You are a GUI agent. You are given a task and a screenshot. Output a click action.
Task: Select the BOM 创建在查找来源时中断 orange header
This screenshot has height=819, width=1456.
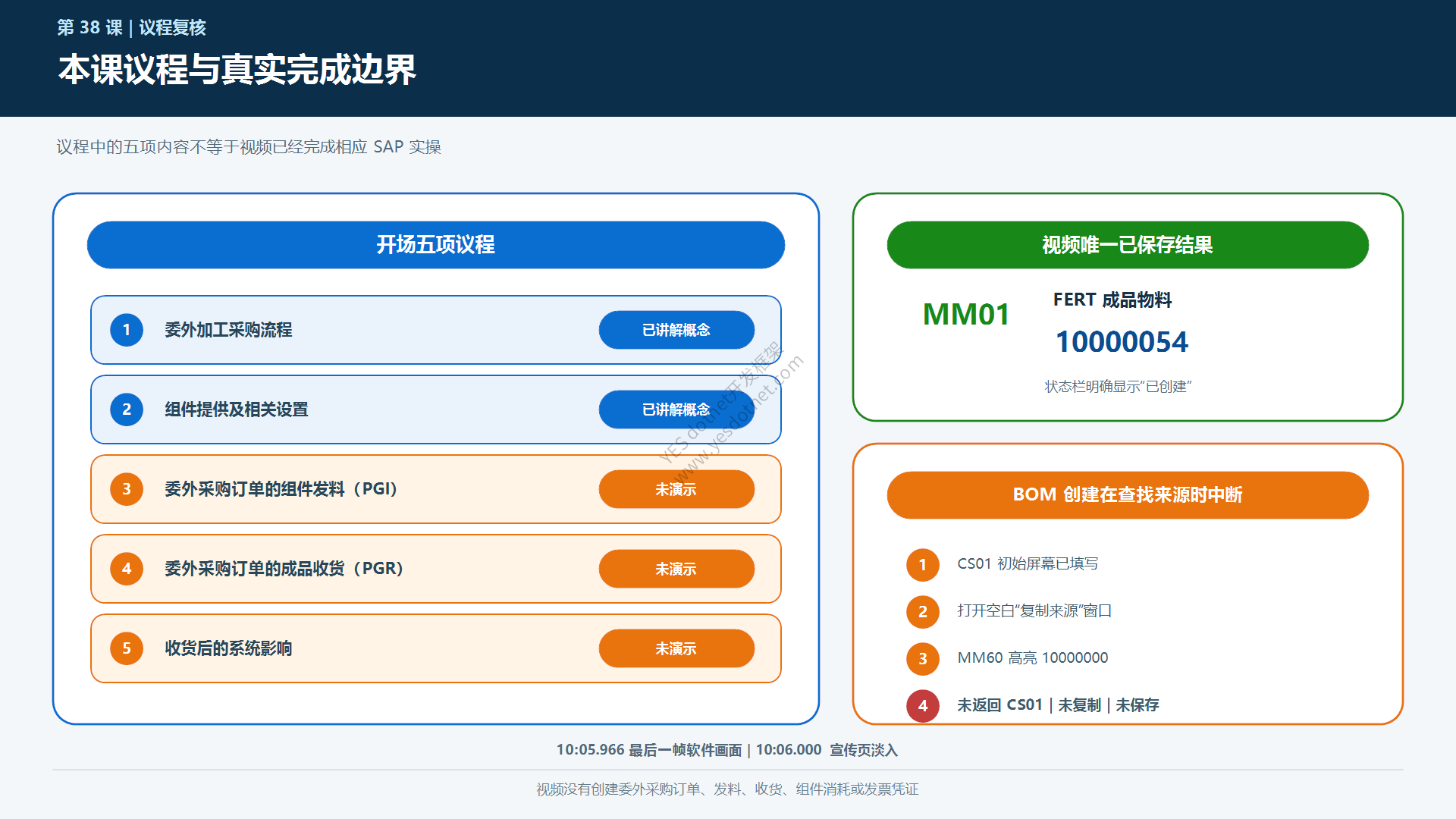(1128, 495)
